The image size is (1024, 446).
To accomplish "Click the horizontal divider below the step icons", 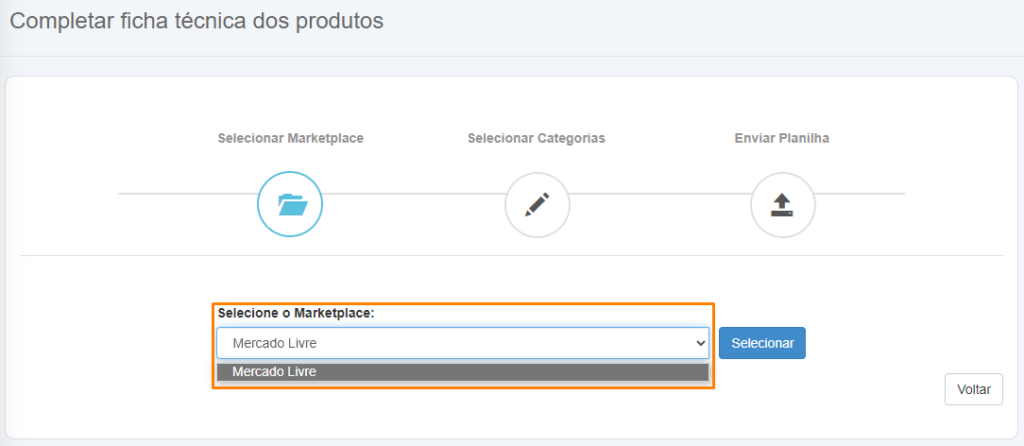I will point(511,255).
